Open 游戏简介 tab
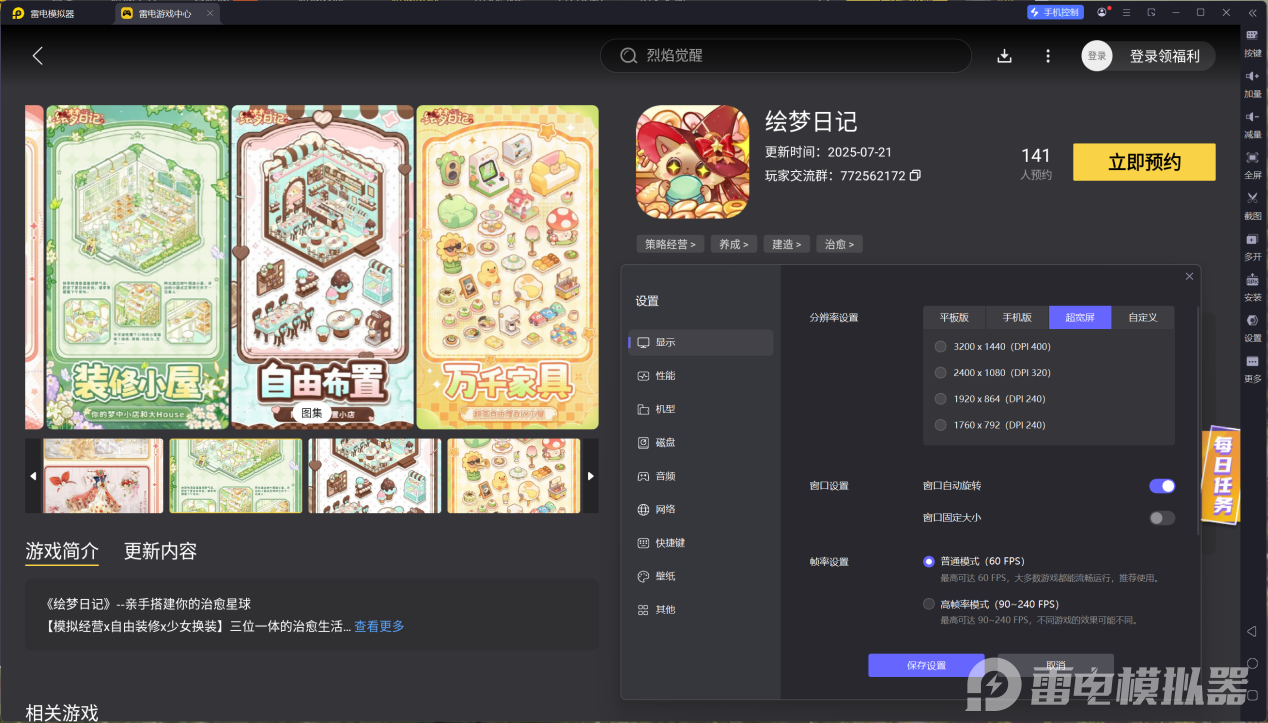The height and width of the screenshot is (723, 1268). 62,551
